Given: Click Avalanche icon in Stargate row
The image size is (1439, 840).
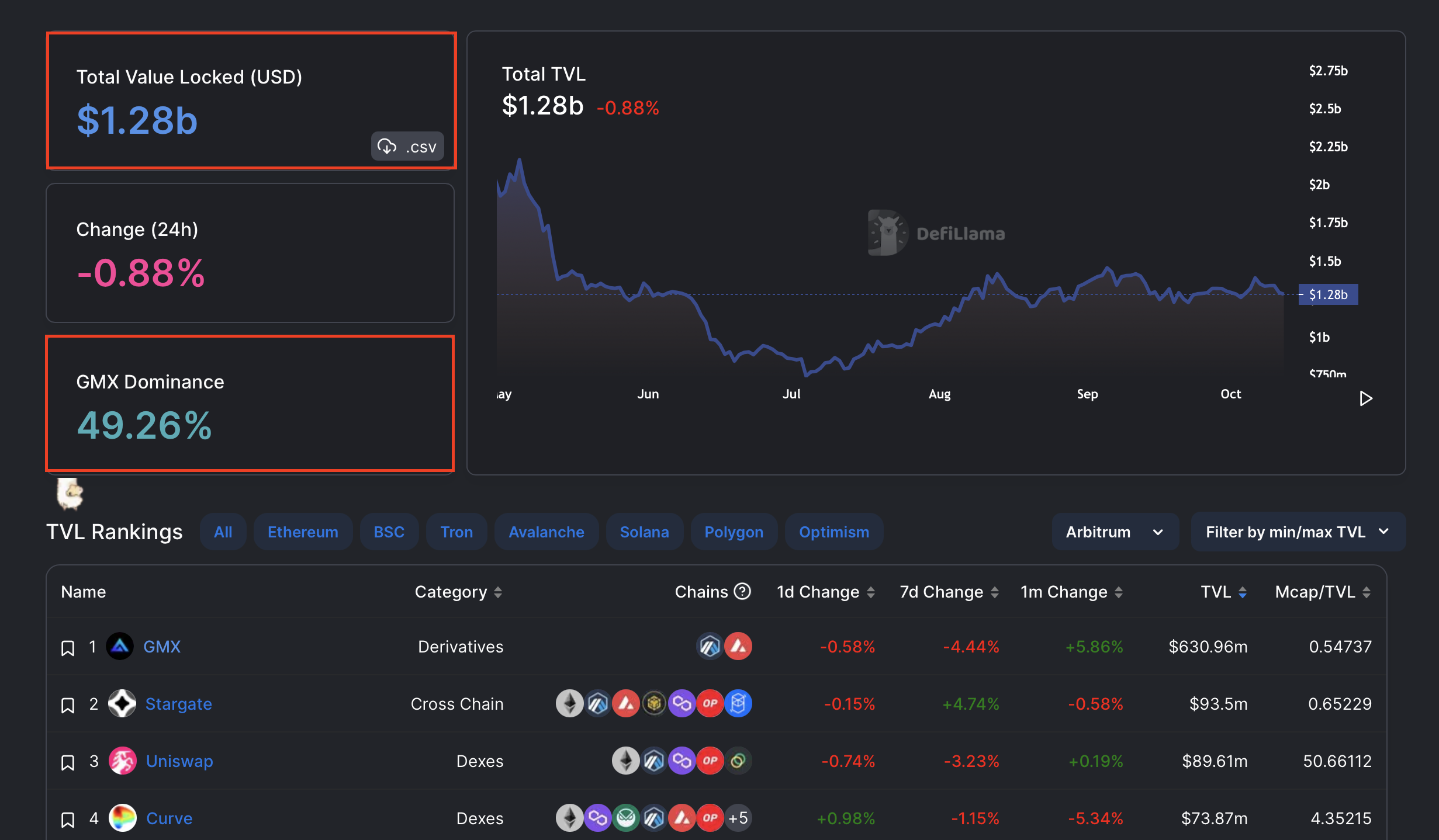Looking at the screenshot, I should (626, 704).
